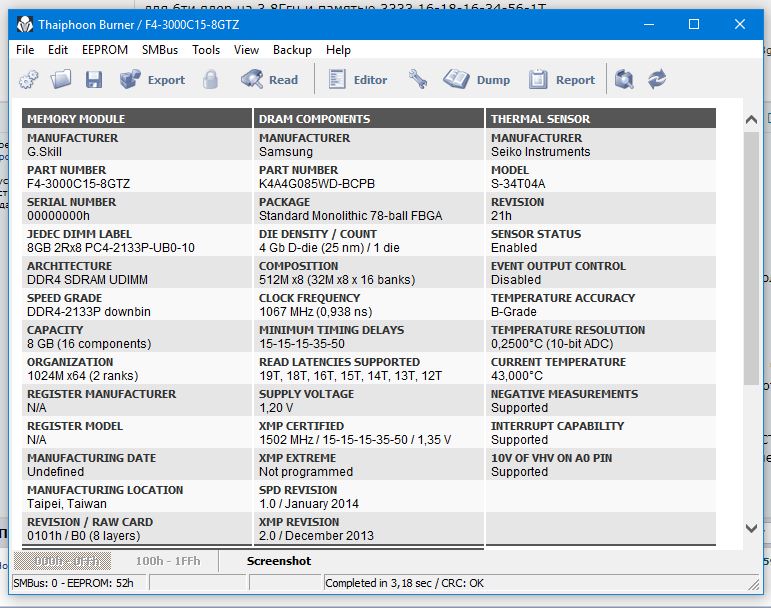Select the Screenshot tab
Screen dimensions: 771x608
(279, 561)
